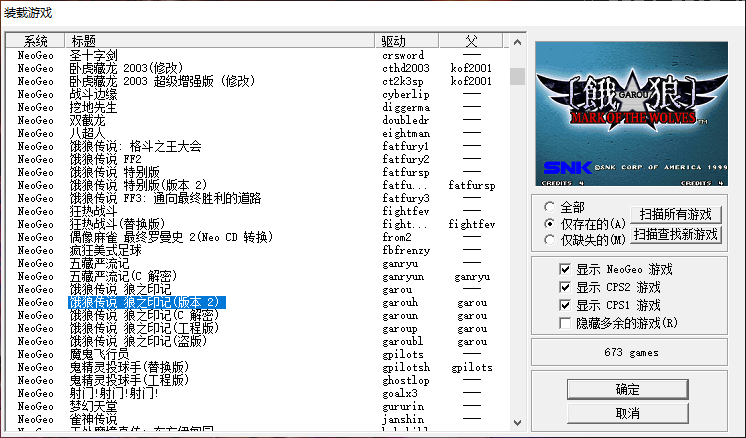Sort list by 父 column header
This screenshot has width=746, height=438.
pos(471,41)
